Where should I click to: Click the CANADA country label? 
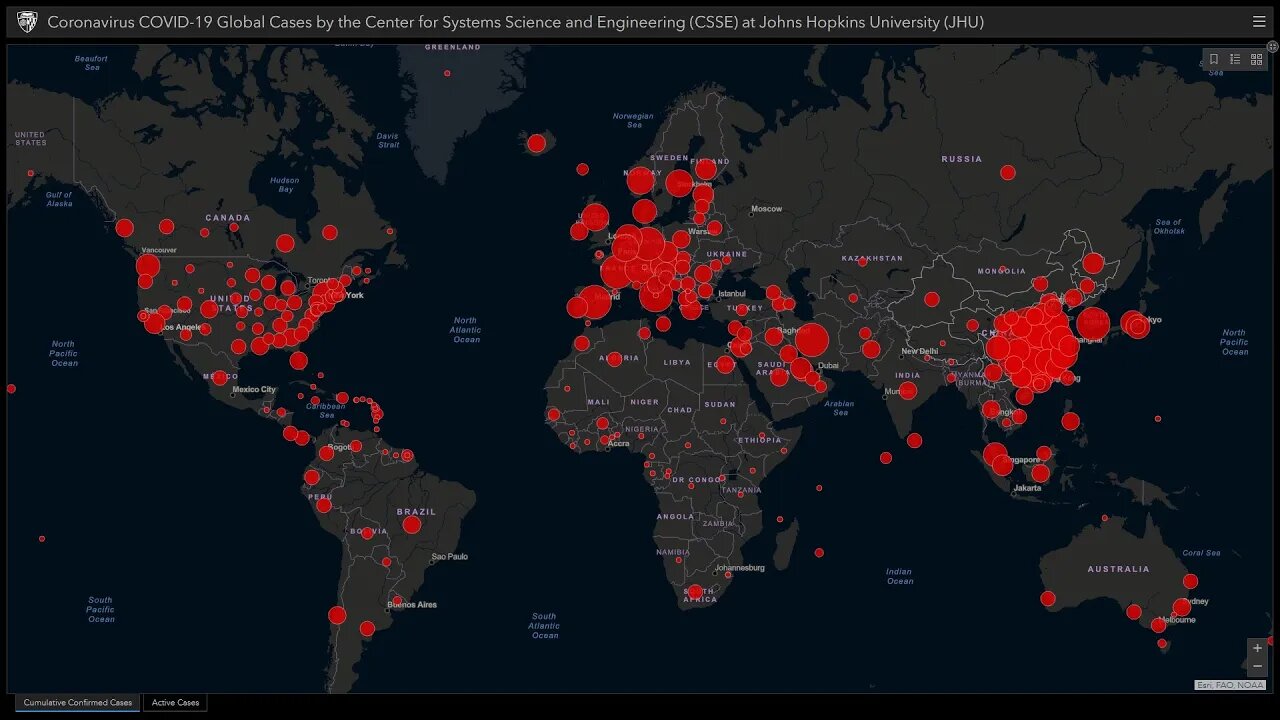coord(228,217)
